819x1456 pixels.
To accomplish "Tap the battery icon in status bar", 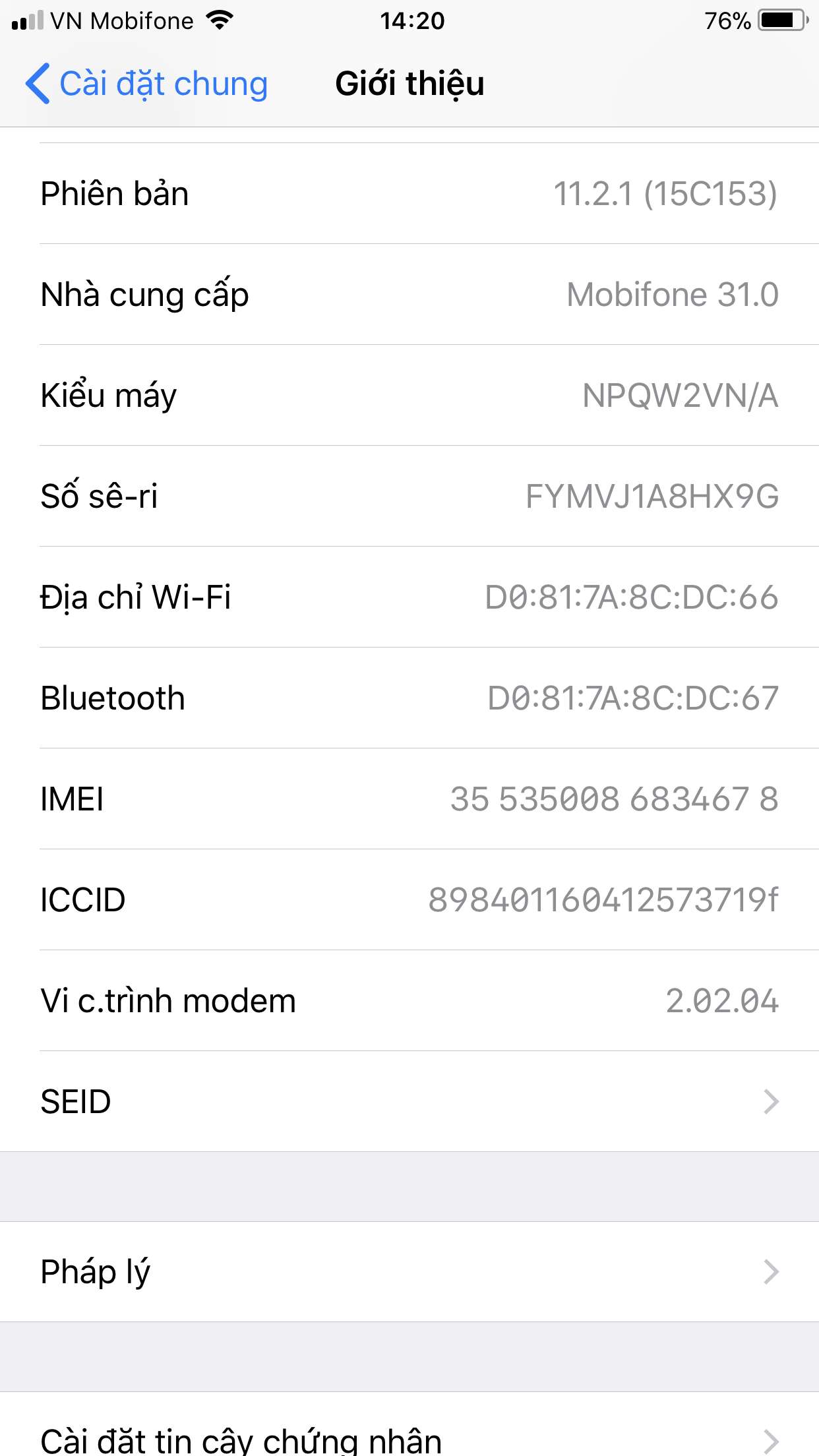I will click(x=782, y=20).
